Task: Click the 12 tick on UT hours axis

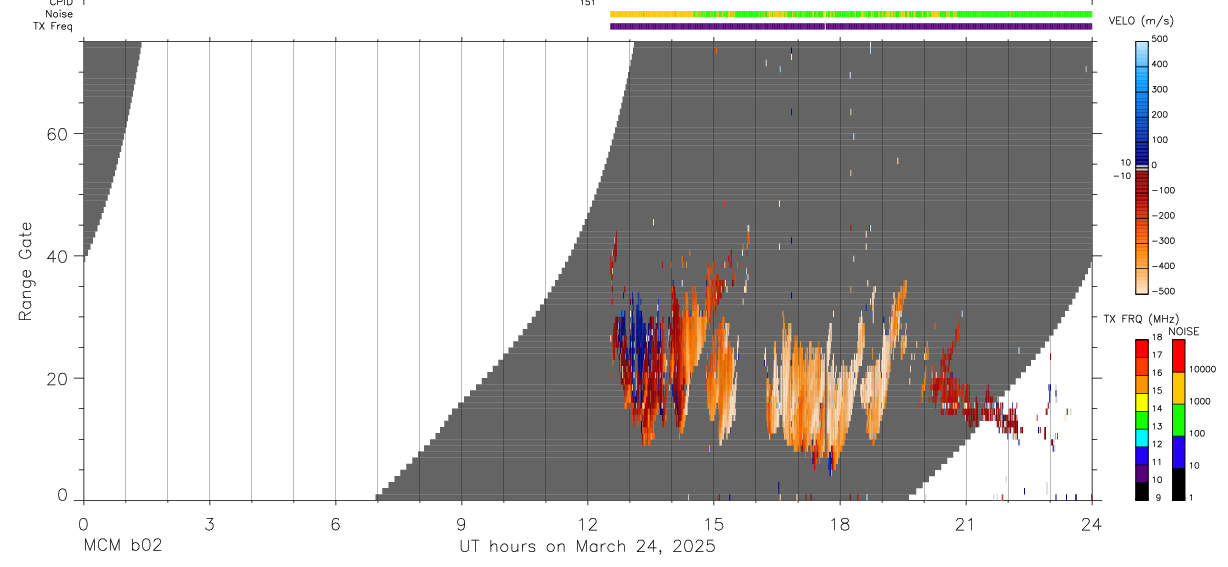Action: [587, 523]
